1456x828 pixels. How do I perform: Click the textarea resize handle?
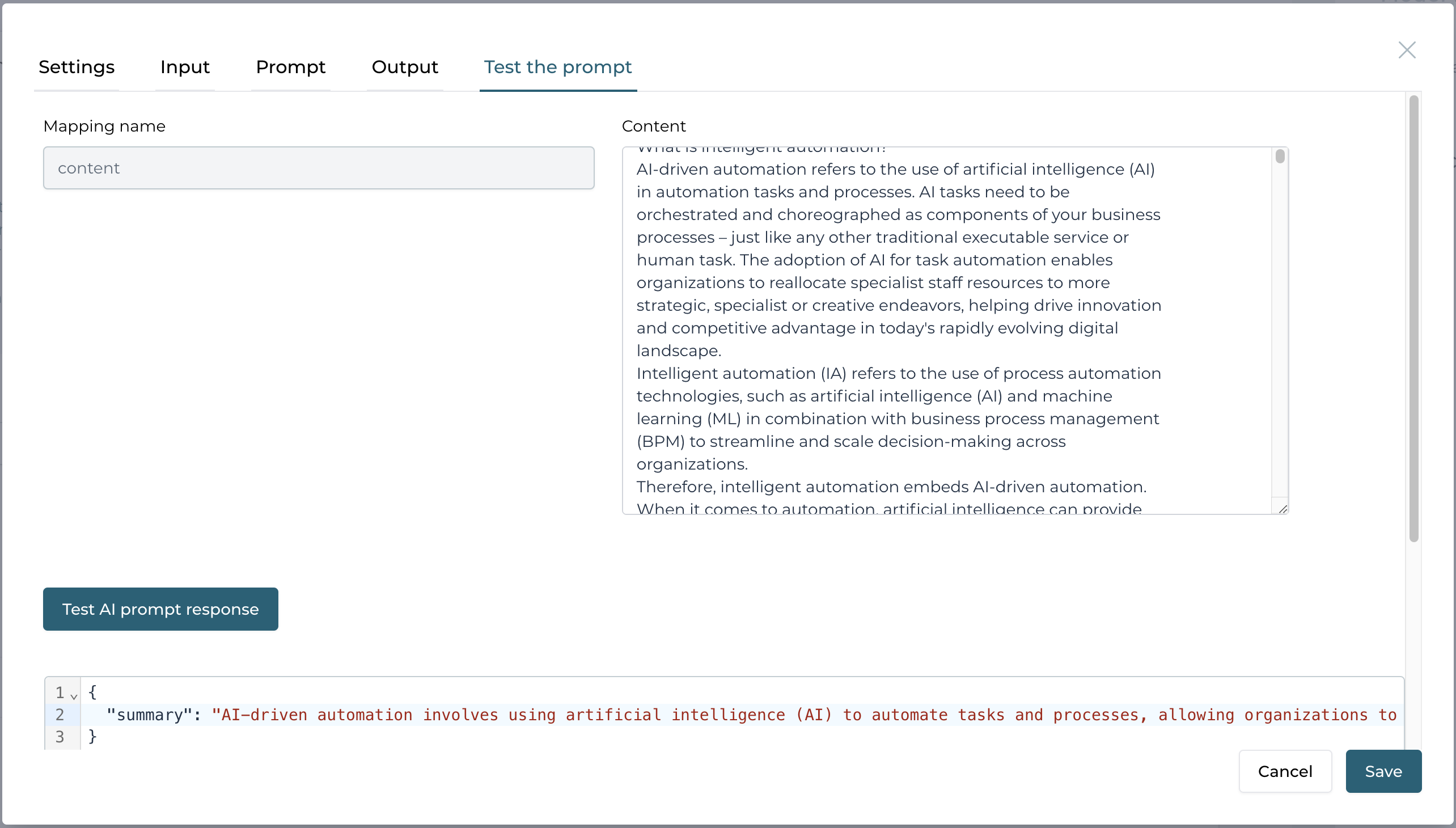[1284, 508]
